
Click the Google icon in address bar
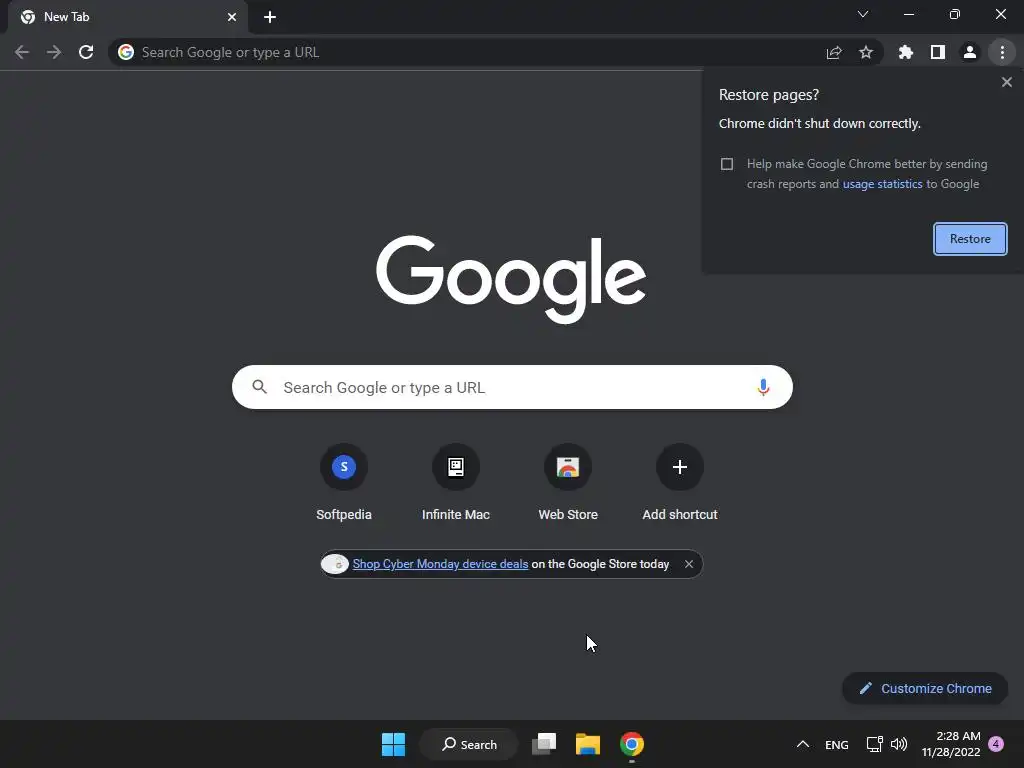[126, 52]
